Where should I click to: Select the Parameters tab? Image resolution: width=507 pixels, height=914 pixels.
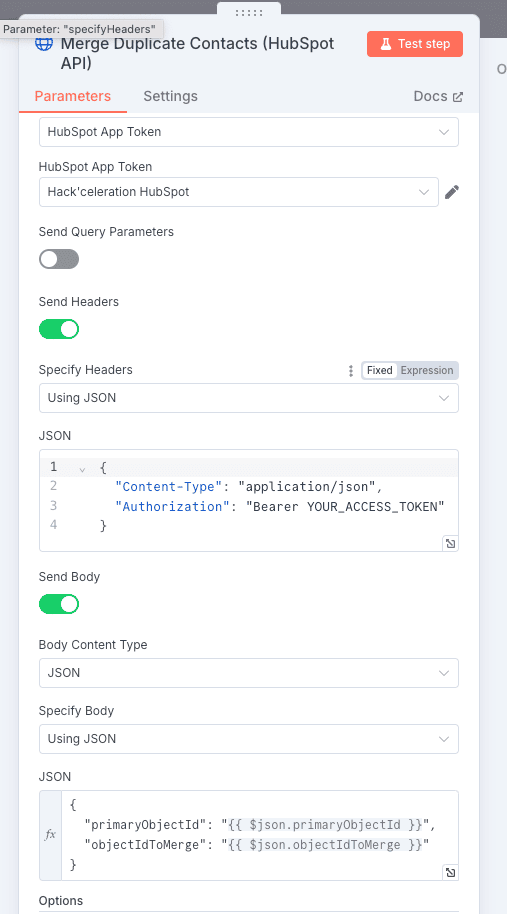pos(73,96)
